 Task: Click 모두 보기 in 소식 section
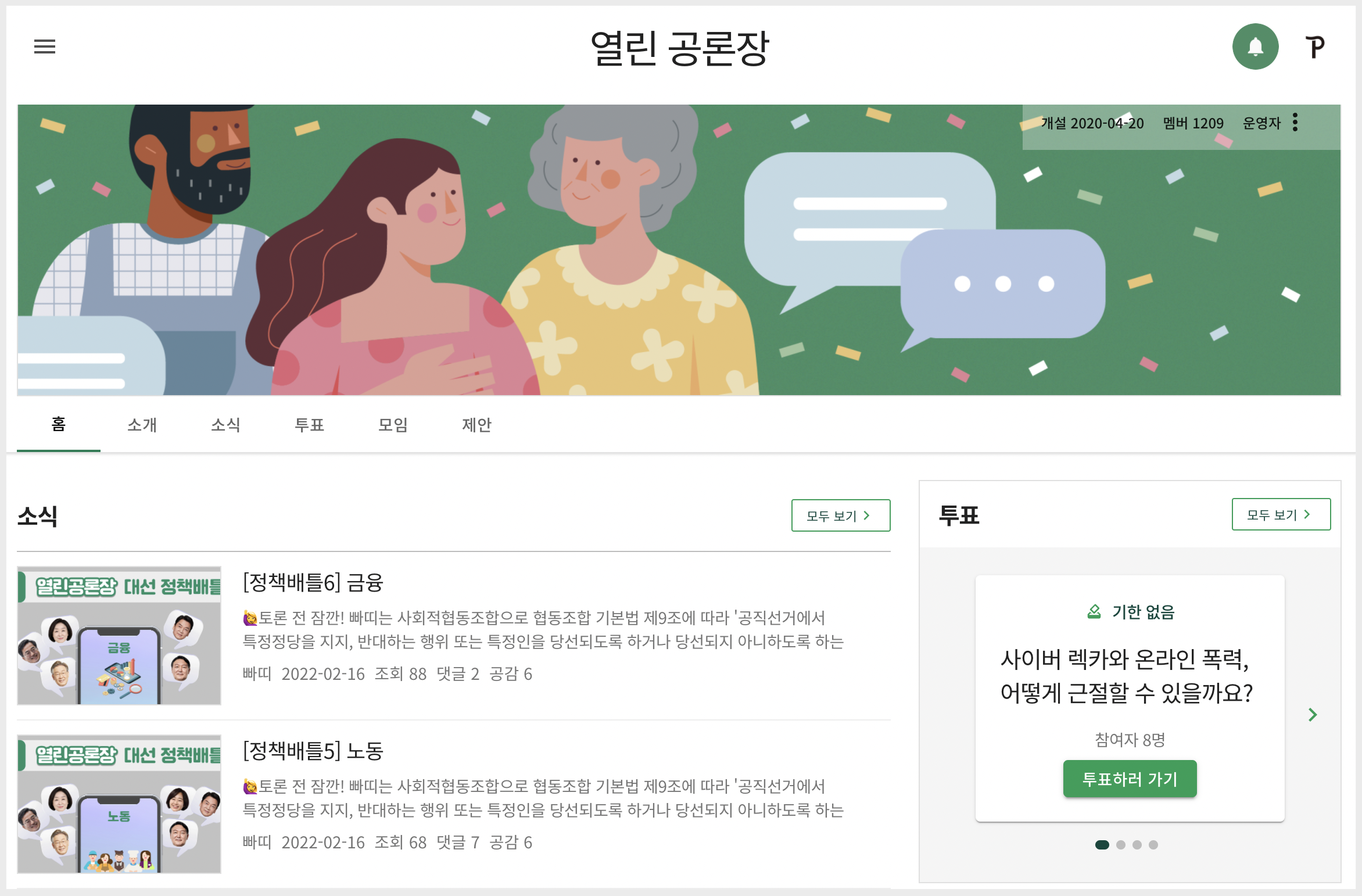coord(841,515)
